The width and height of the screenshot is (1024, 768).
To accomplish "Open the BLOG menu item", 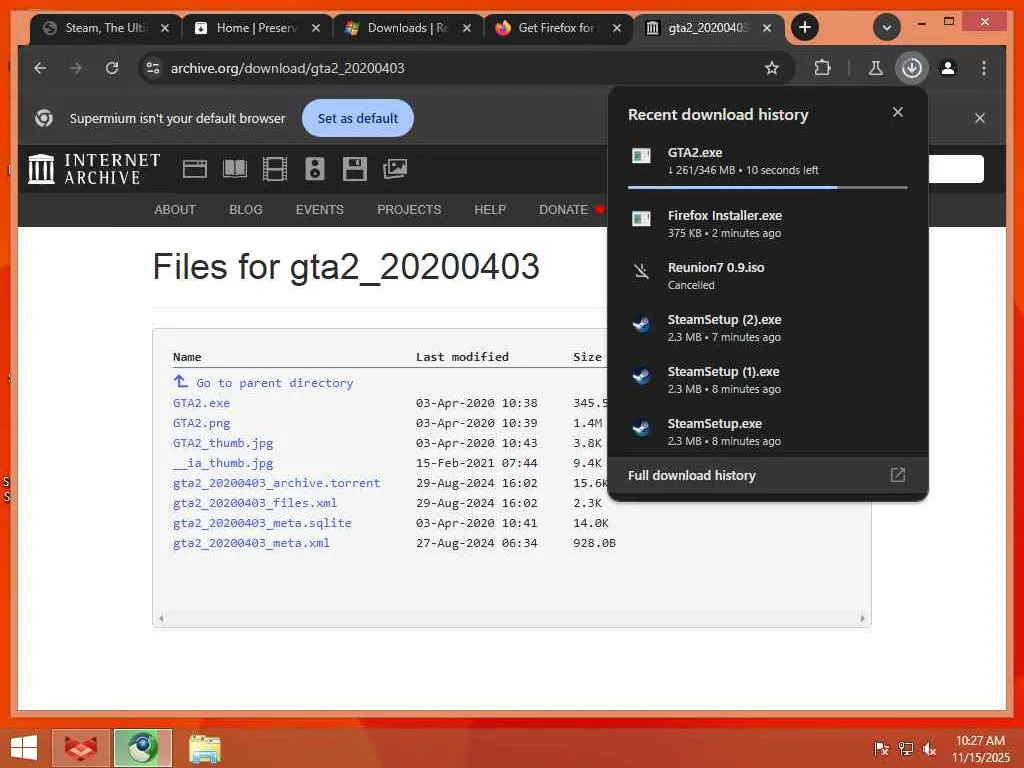I will [246, 210].
